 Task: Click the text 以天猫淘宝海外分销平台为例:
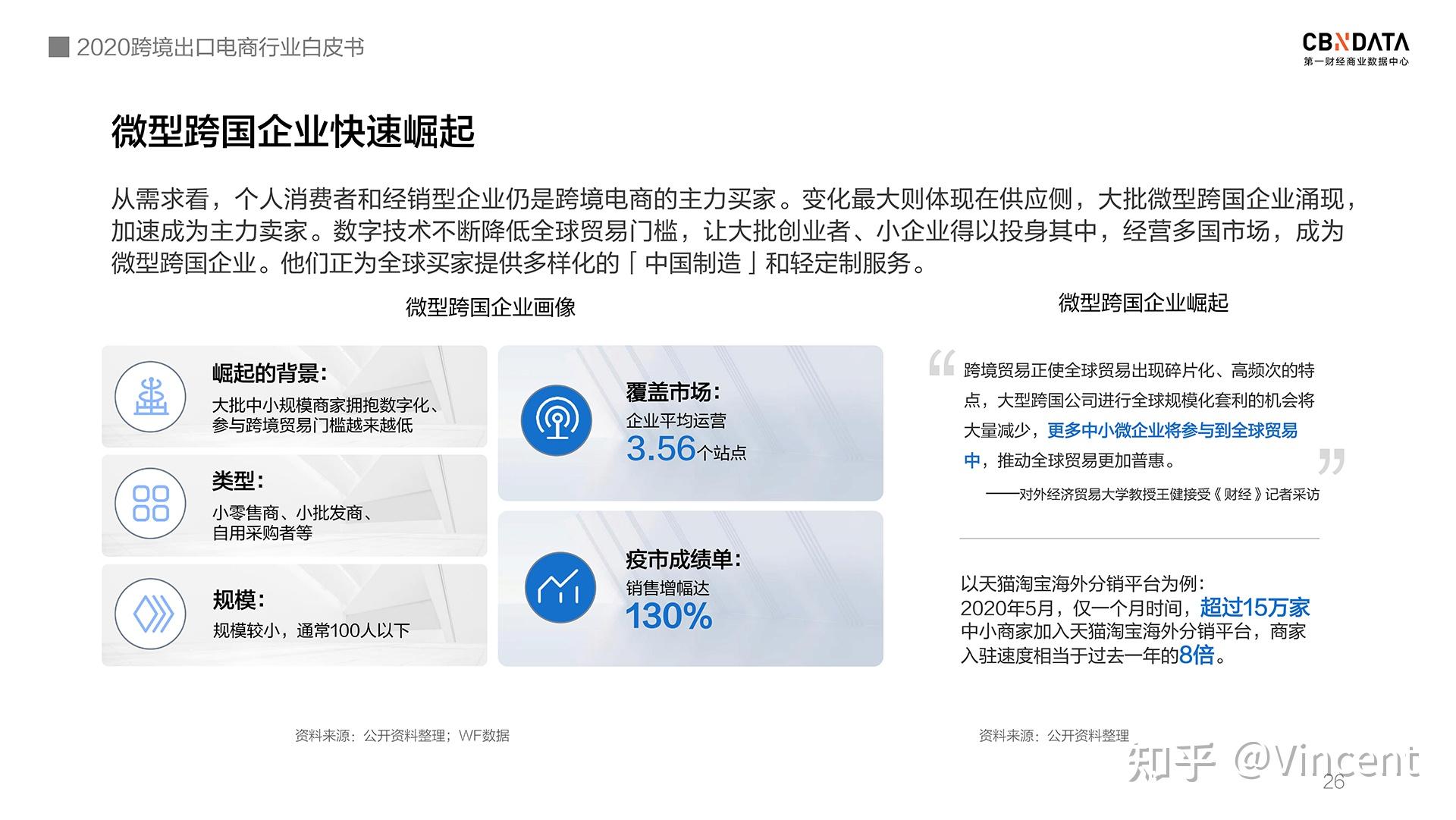[x=1083, y=583]
